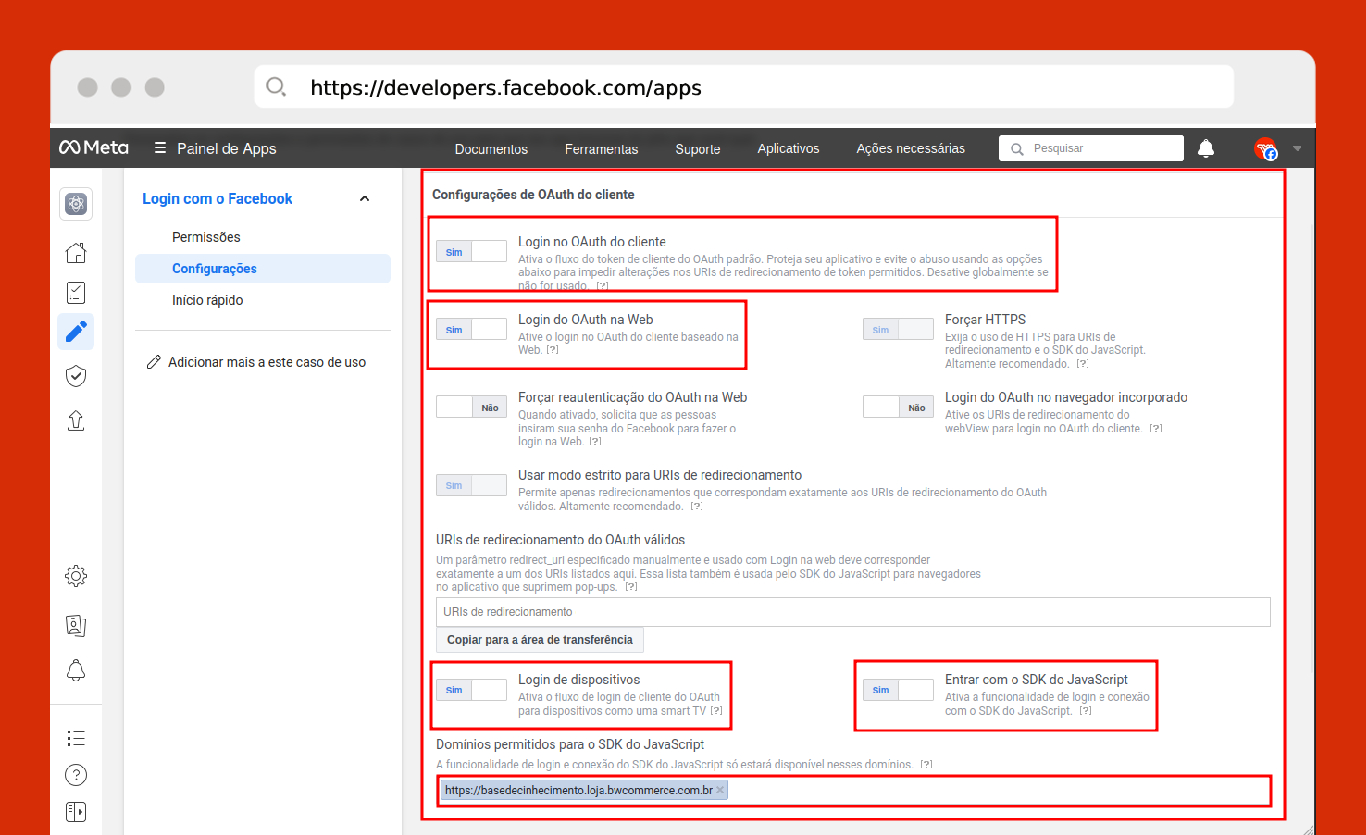
Task: Click the magnifier icon in the Pesquisar box
Action: click(x=1017, y=149)
